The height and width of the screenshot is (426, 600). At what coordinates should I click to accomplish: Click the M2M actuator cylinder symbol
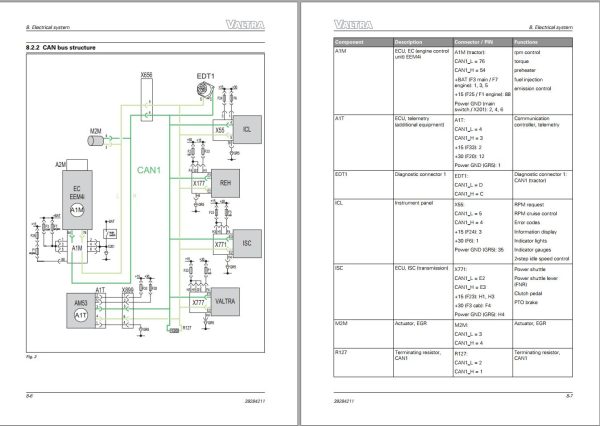(96, 140)
